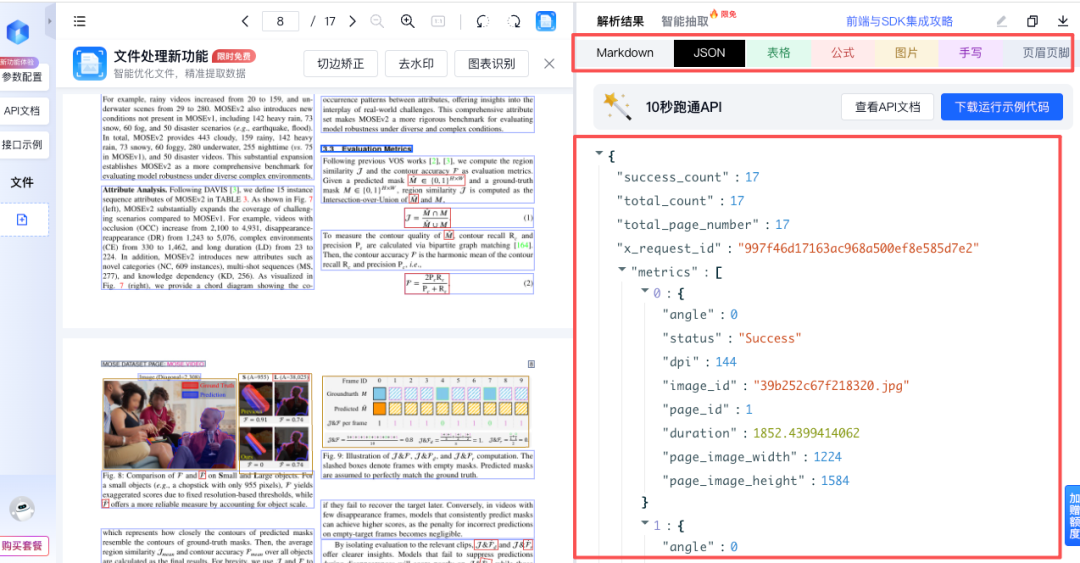The image size is (1080, 563).
Task: Click the Fig. 8 comparison image
Action: click(x=207, y=422)
